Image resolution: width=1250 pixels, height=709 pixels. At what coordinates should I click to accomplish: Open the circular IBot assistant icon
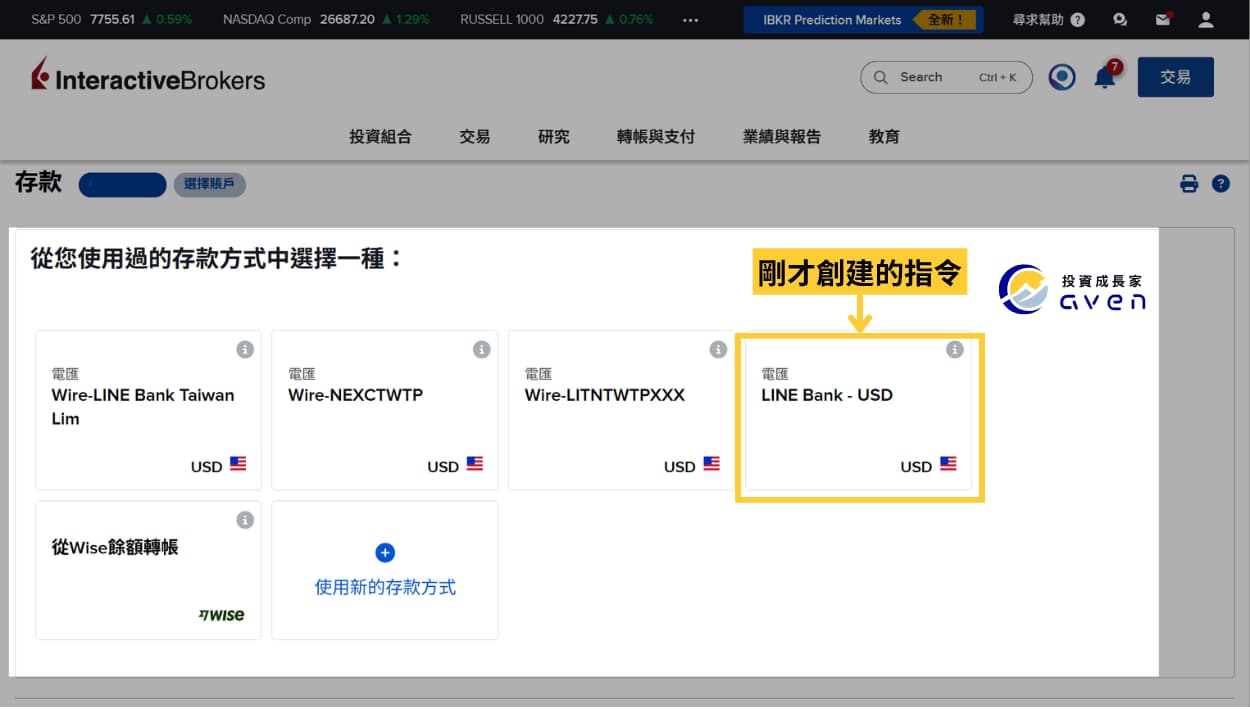click(1062, 77)
